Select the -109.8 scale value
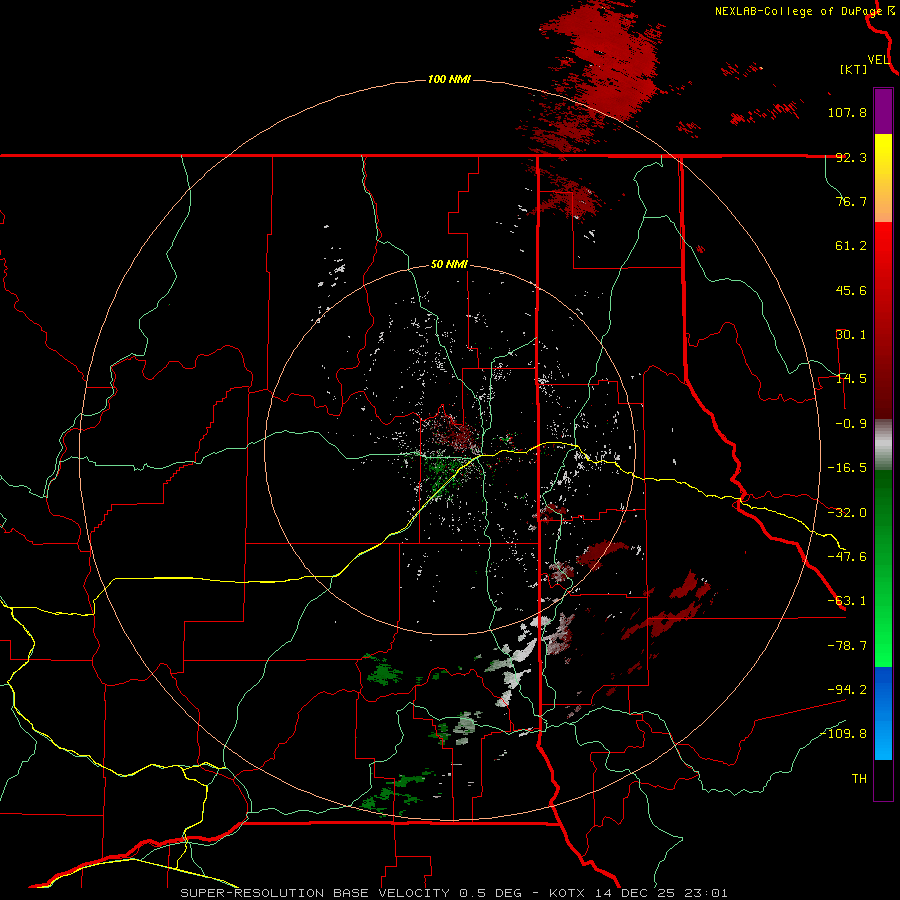The image size is (900, 900). [x=843, y=734]
